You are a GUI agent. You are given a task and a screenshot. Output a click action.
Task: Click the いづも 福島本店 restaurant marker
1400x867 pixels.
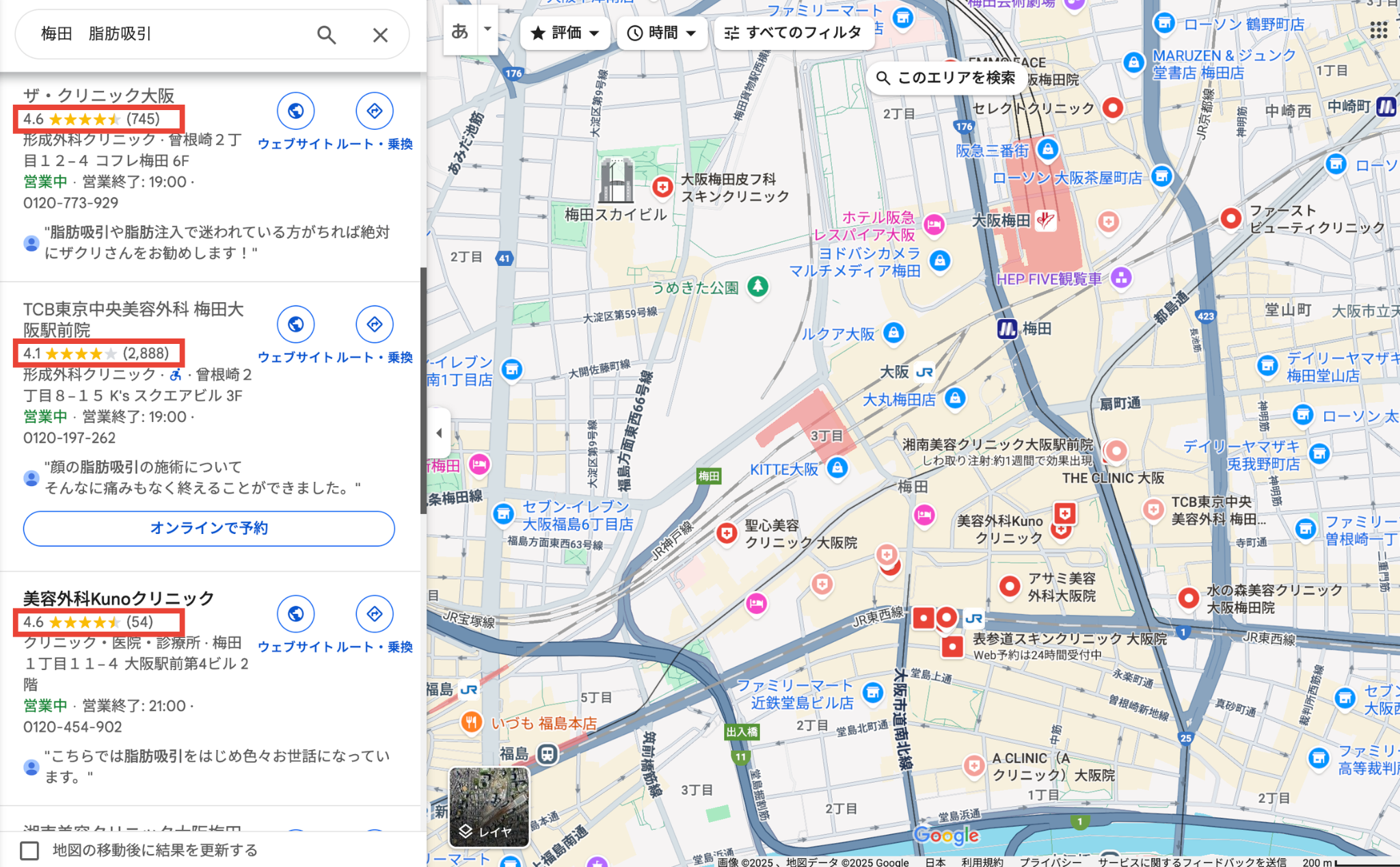[471, 722]
